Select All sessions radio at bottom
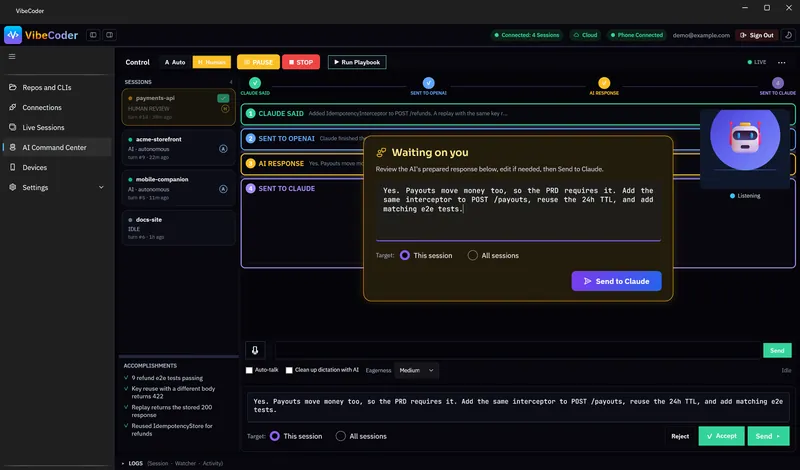 click(x=340, y=436)
